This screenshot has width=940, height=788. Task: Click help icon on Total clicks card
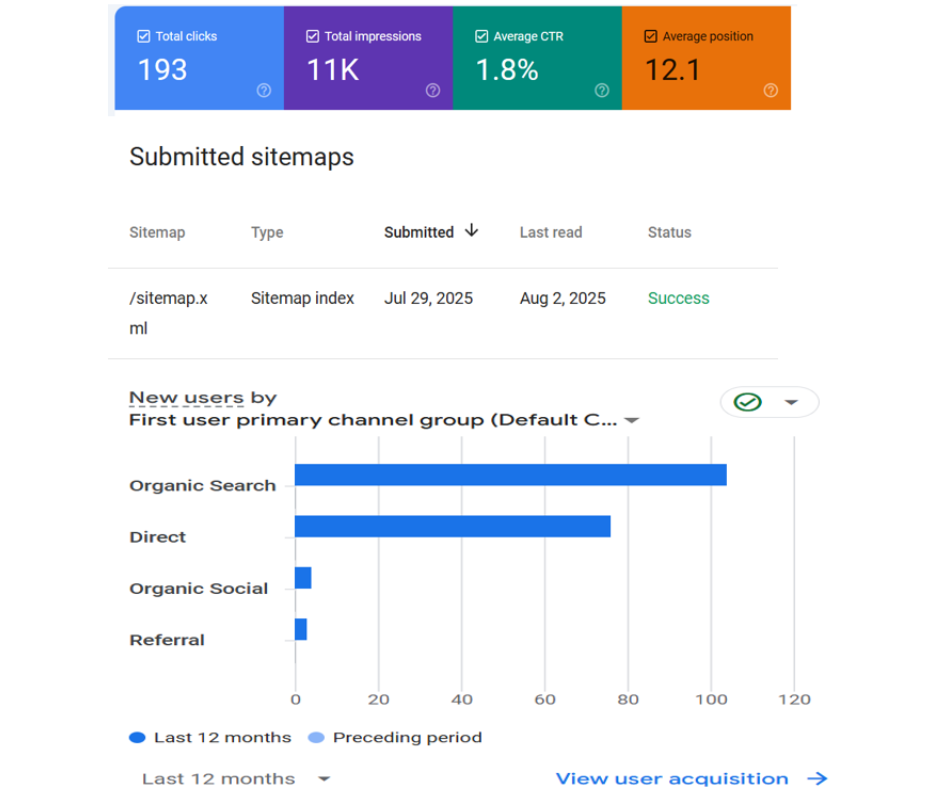[264, 90]
